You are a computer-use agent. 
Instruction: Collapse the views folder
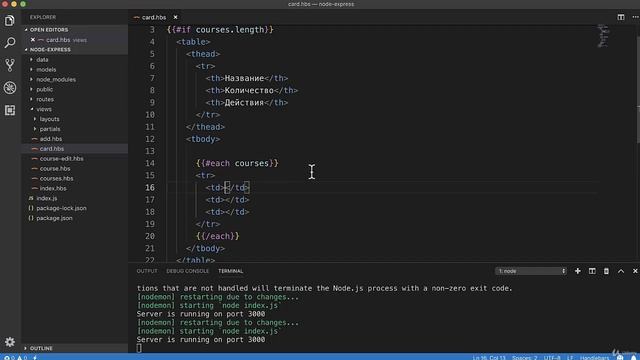point(44,109)
